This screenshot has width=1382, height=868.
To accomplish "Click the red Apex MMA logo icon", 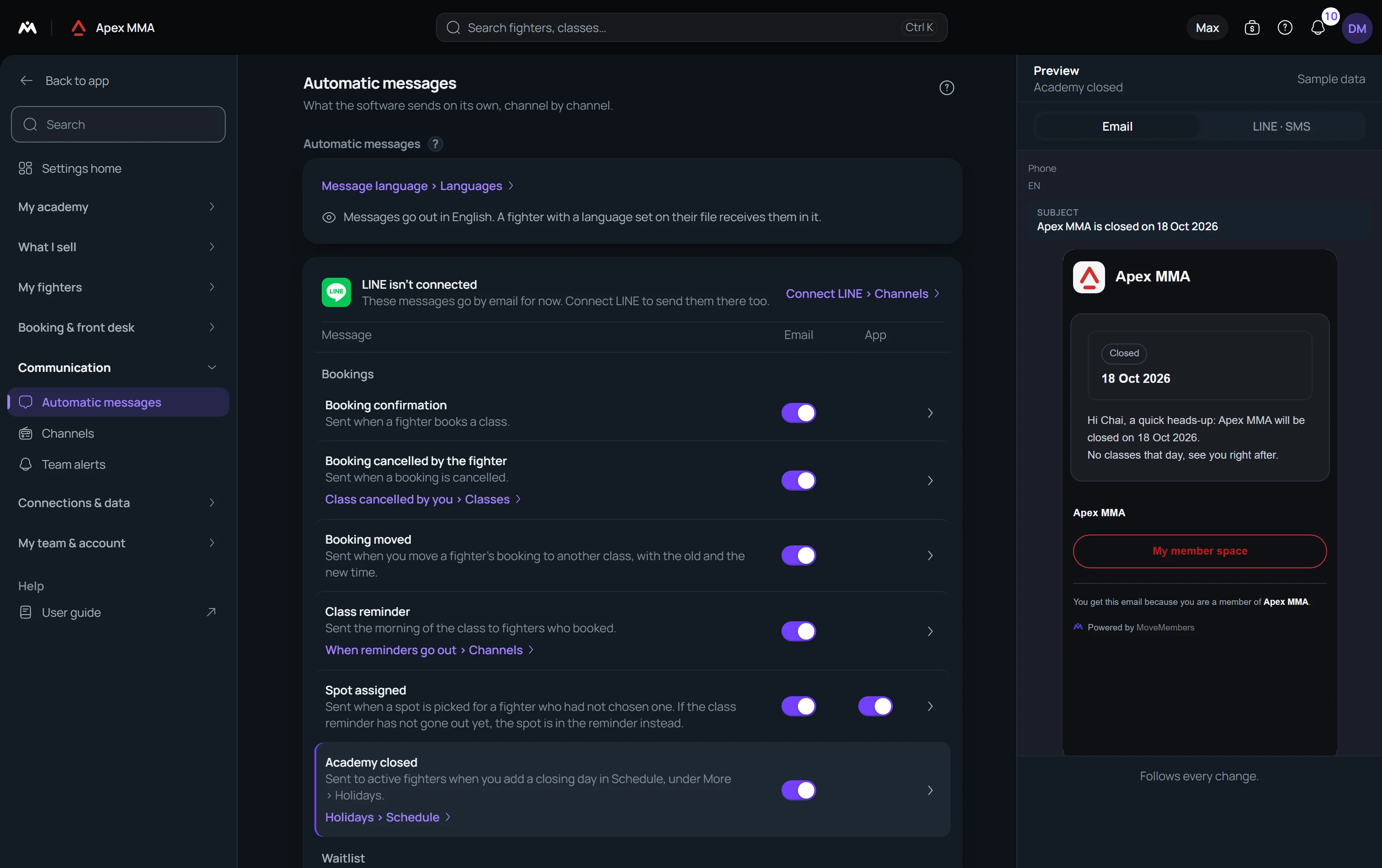I will tap(79, 27).
